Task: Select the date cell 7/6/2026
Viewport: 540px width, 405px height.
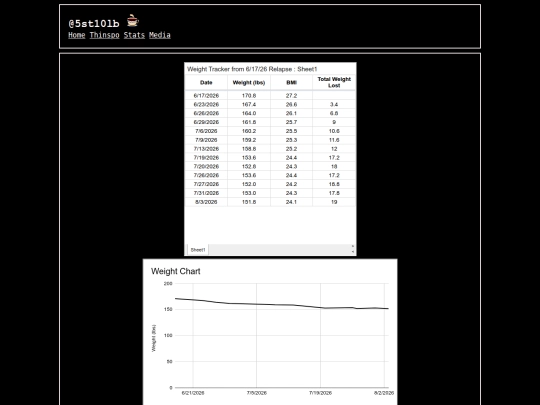Action: coord(206,131)
